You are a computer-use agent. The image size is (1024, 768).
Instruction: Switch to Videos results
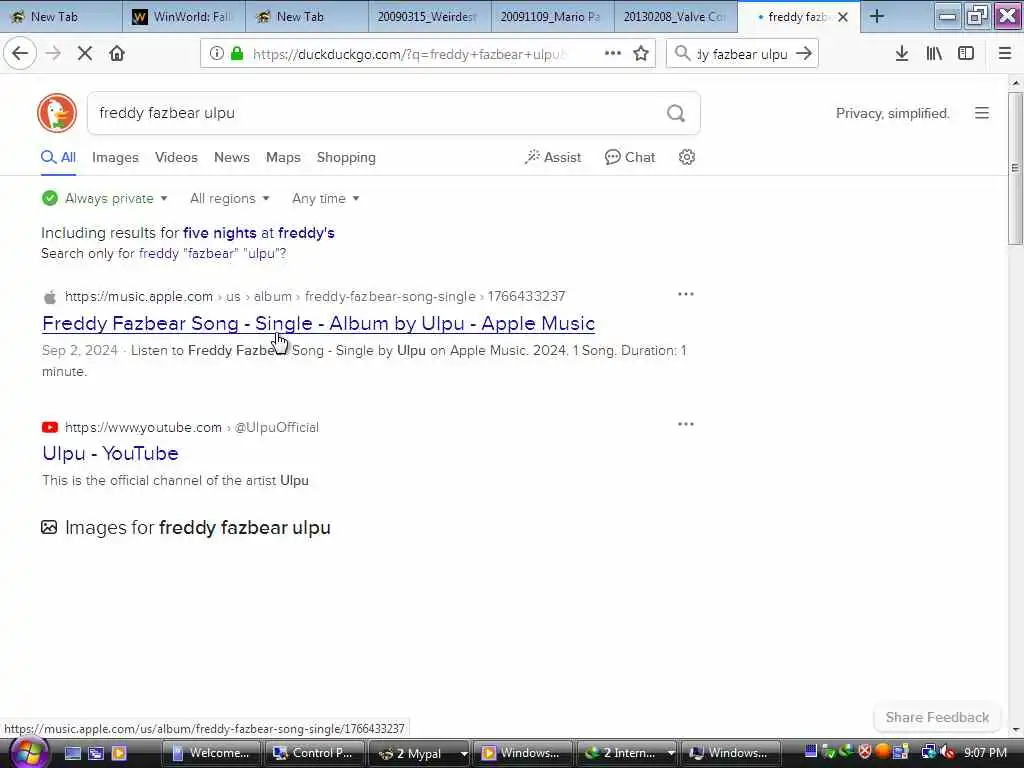176,157
